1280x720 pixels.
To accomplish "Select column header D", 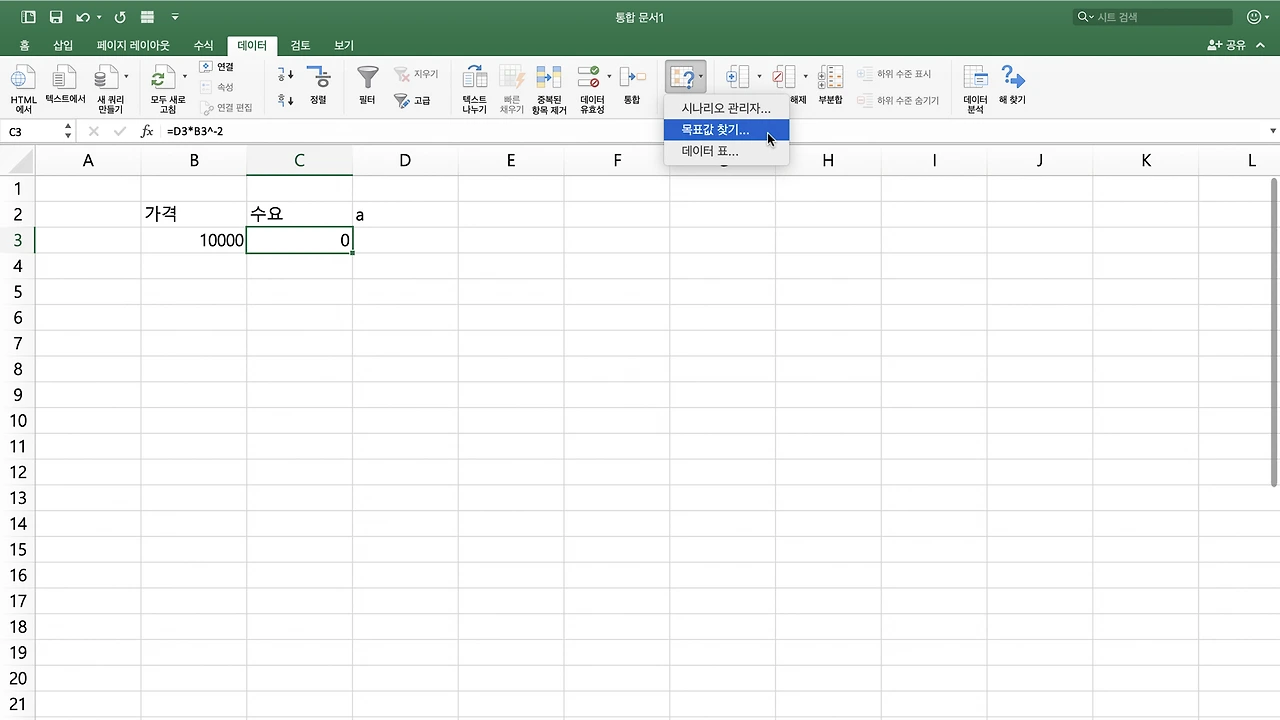I will point(405,160).
